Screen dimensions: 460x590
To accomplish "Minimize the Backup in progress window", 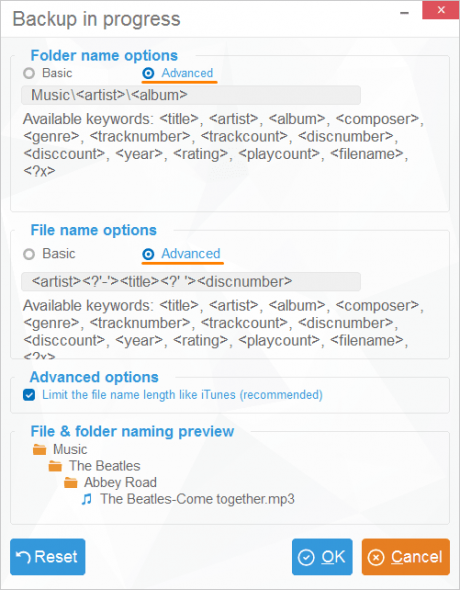I will click(x=404, y=13).
